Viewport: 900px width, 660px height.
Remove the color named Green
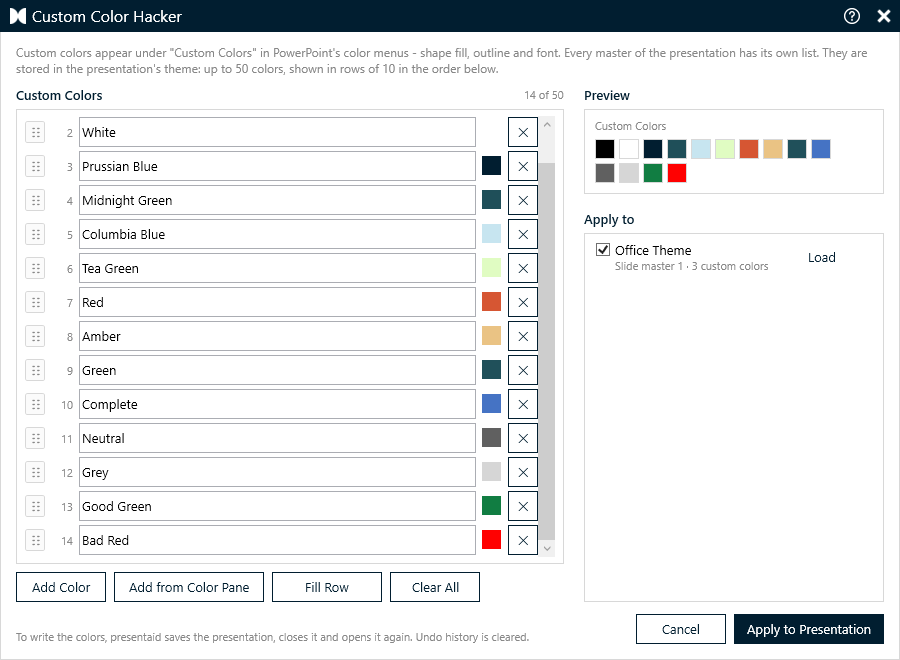(x=523, y=370)
